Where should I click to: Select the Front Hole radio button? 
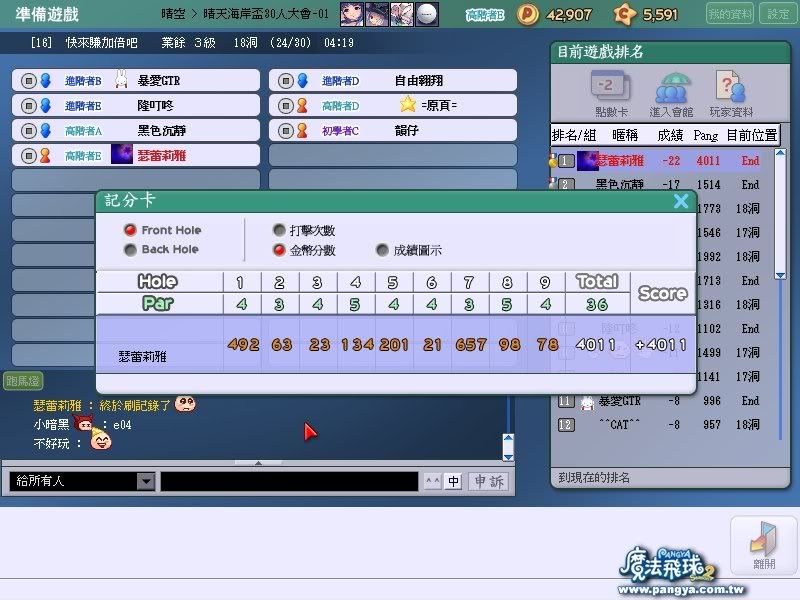(130, 230)
